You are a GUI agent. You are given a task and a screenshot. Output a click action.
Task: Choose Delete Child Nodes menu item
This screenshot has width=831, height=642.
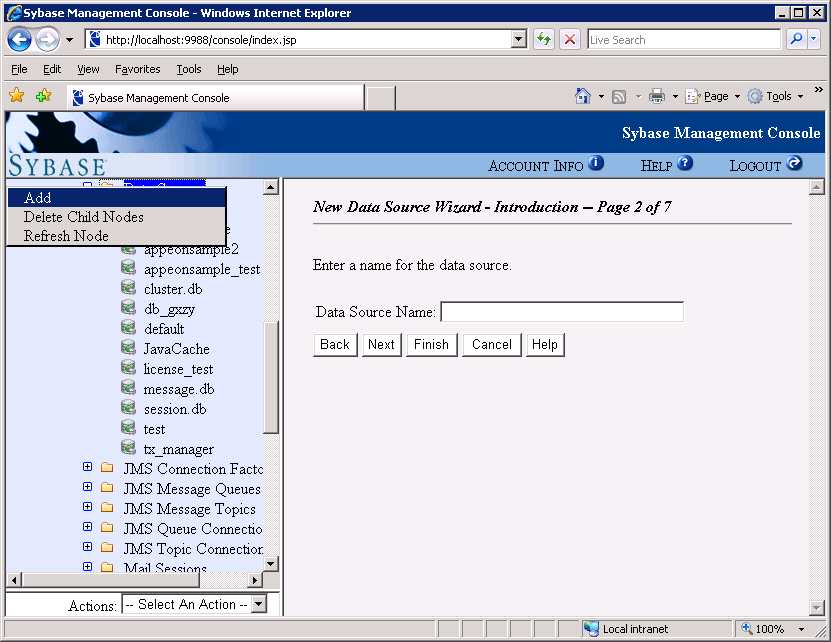pyautogui.click(x=117, y=217)
